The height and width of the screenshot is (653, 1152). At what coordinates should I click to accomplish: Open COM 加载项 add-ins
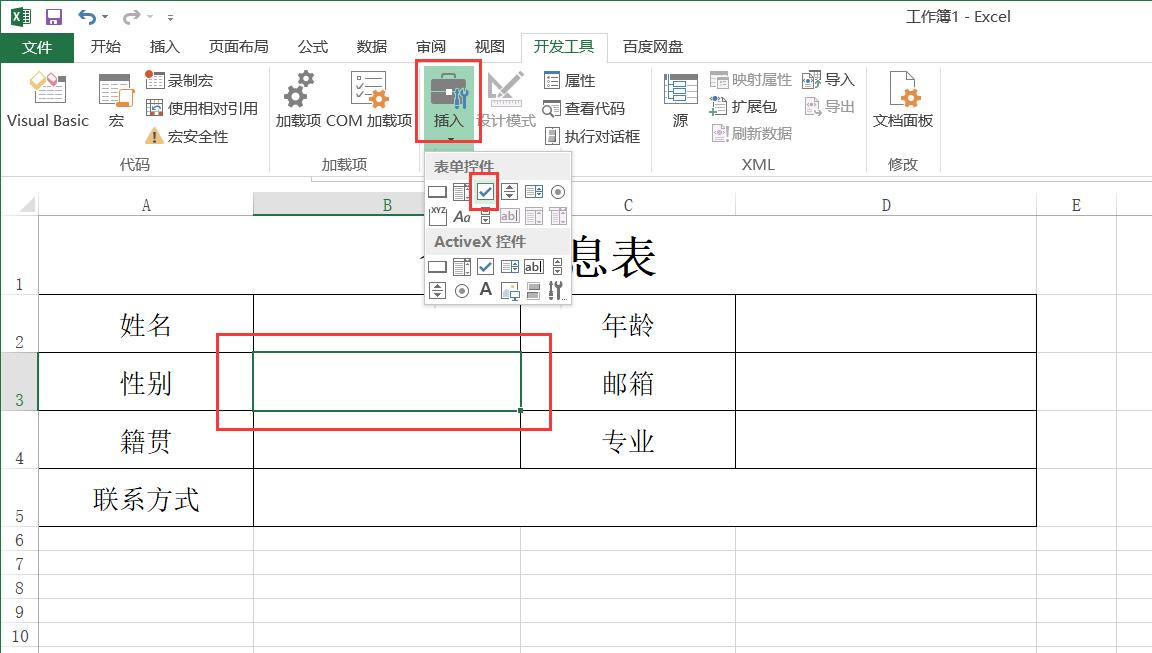pos(369,101)
